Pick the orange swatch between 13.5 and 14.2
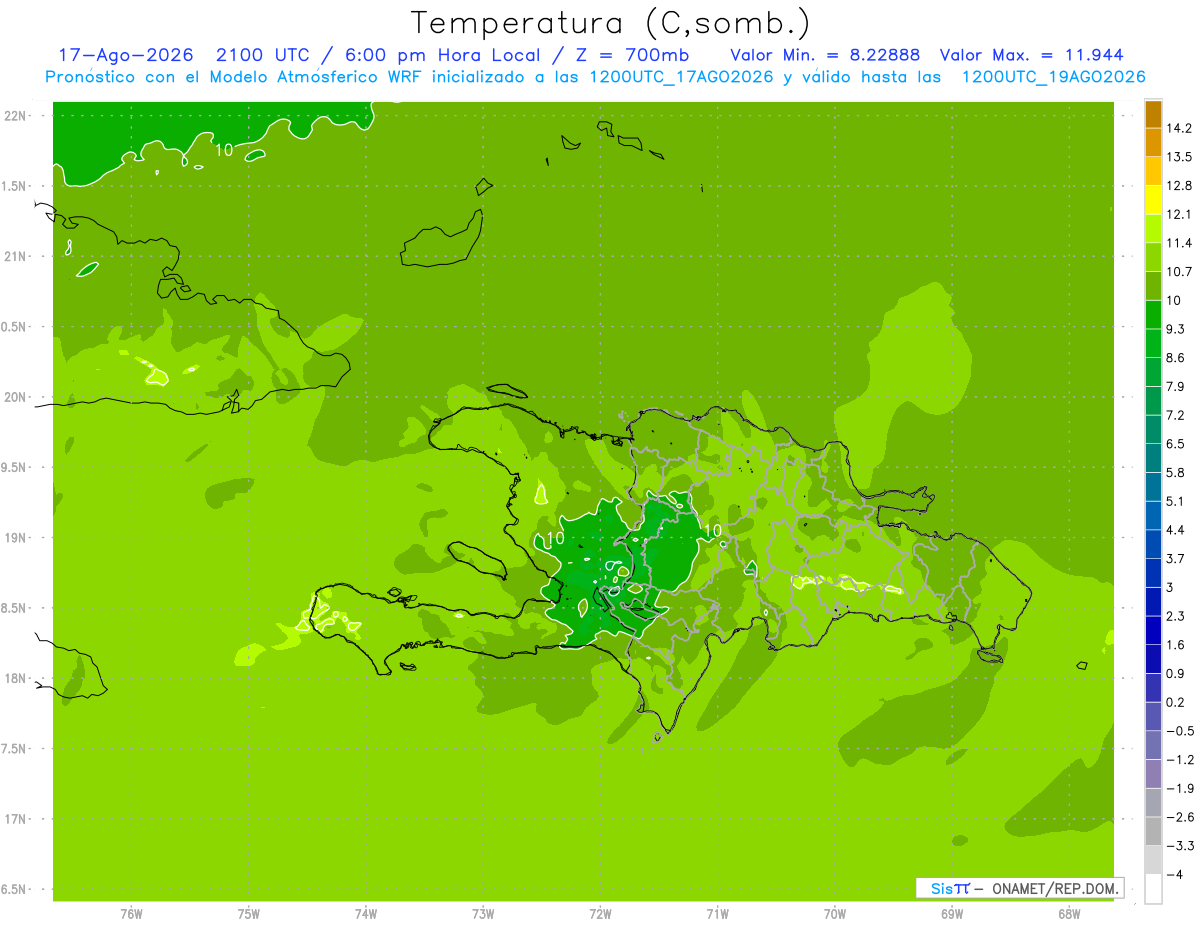 pyautogui.click(x=1153, y=143)
